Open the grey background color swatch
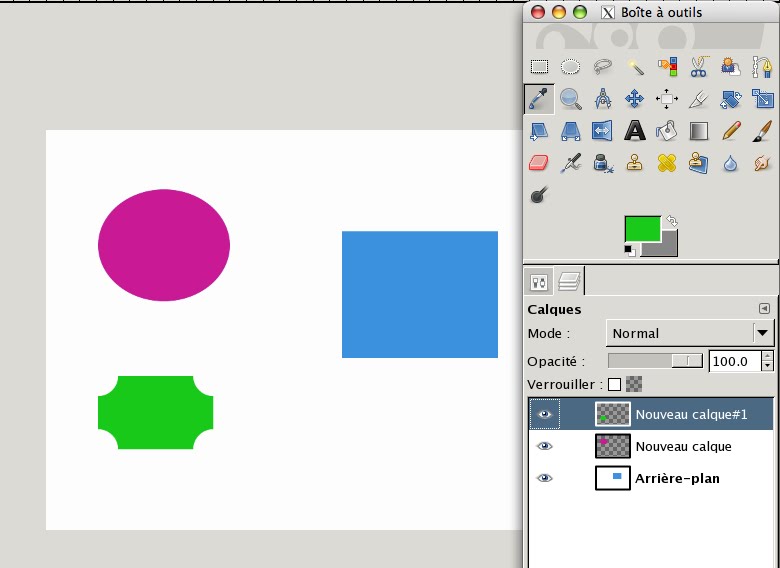 tap(667, 247)
